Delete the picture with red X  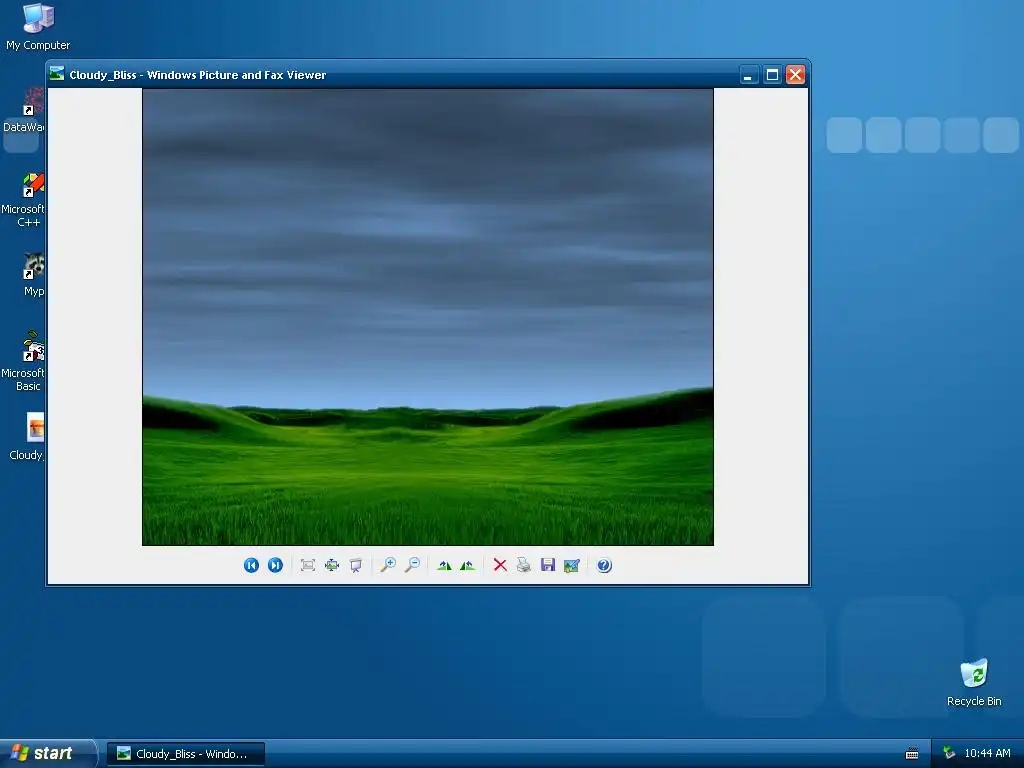tap(500, 565)
